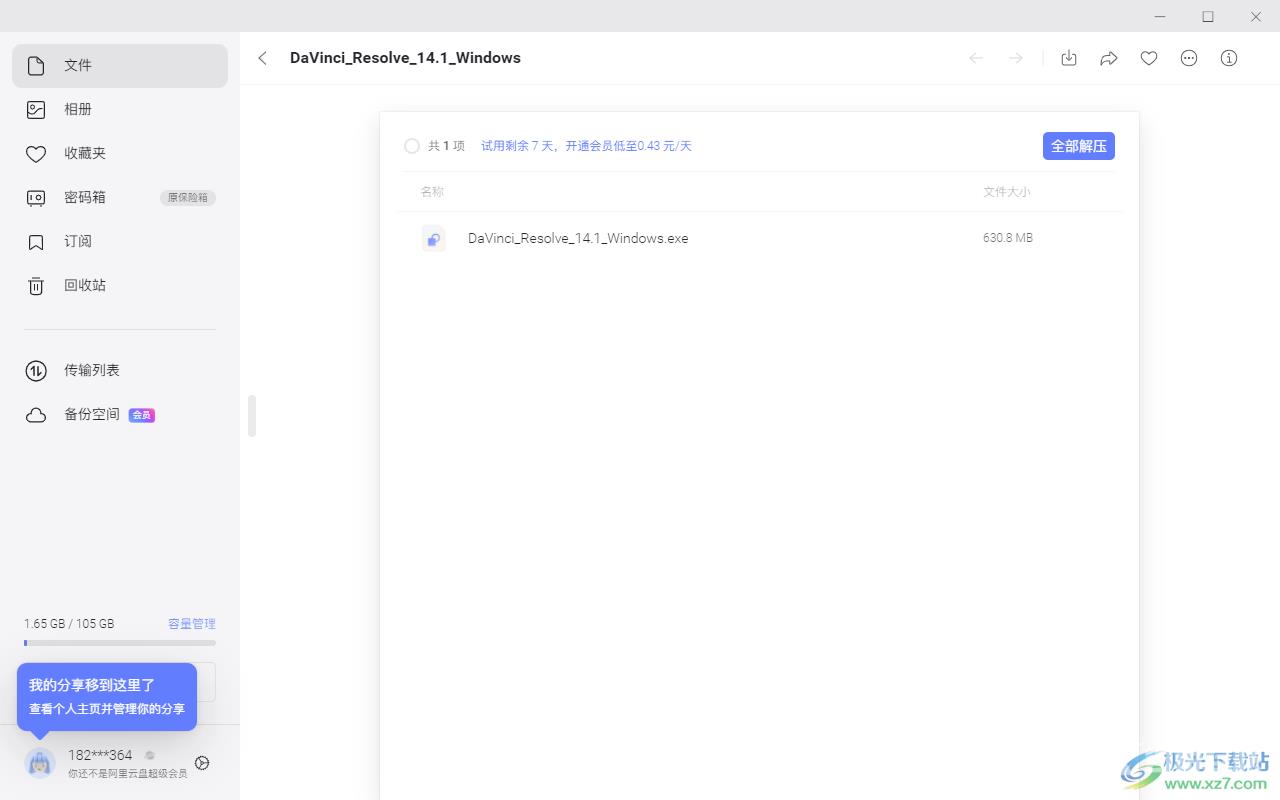Click the 全部解压 button
The width and height of the screenshot is (1280, 800).
pyautogui.click(x=1079, y=146)
